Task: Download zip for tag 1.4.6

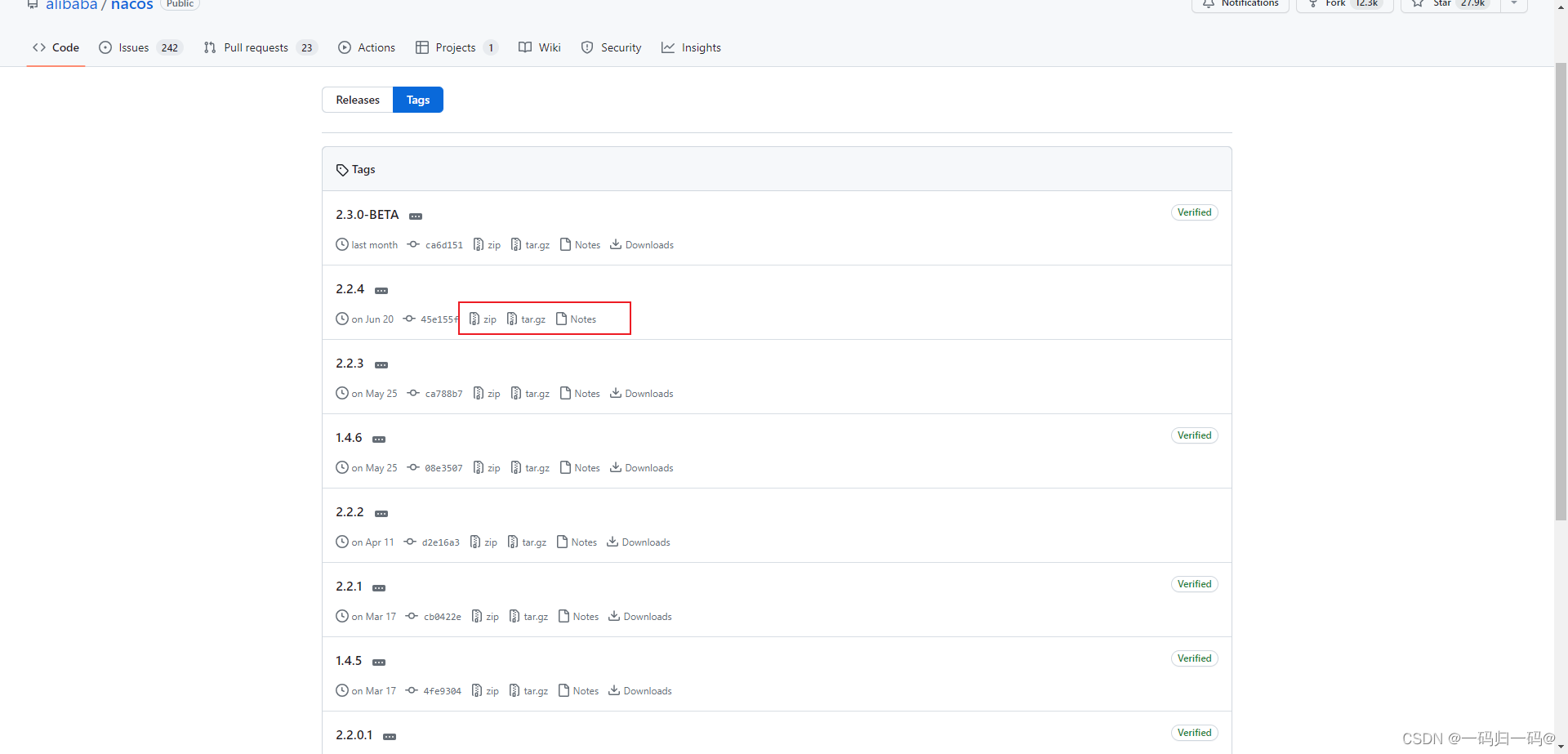Action: (x=487, y=467)
